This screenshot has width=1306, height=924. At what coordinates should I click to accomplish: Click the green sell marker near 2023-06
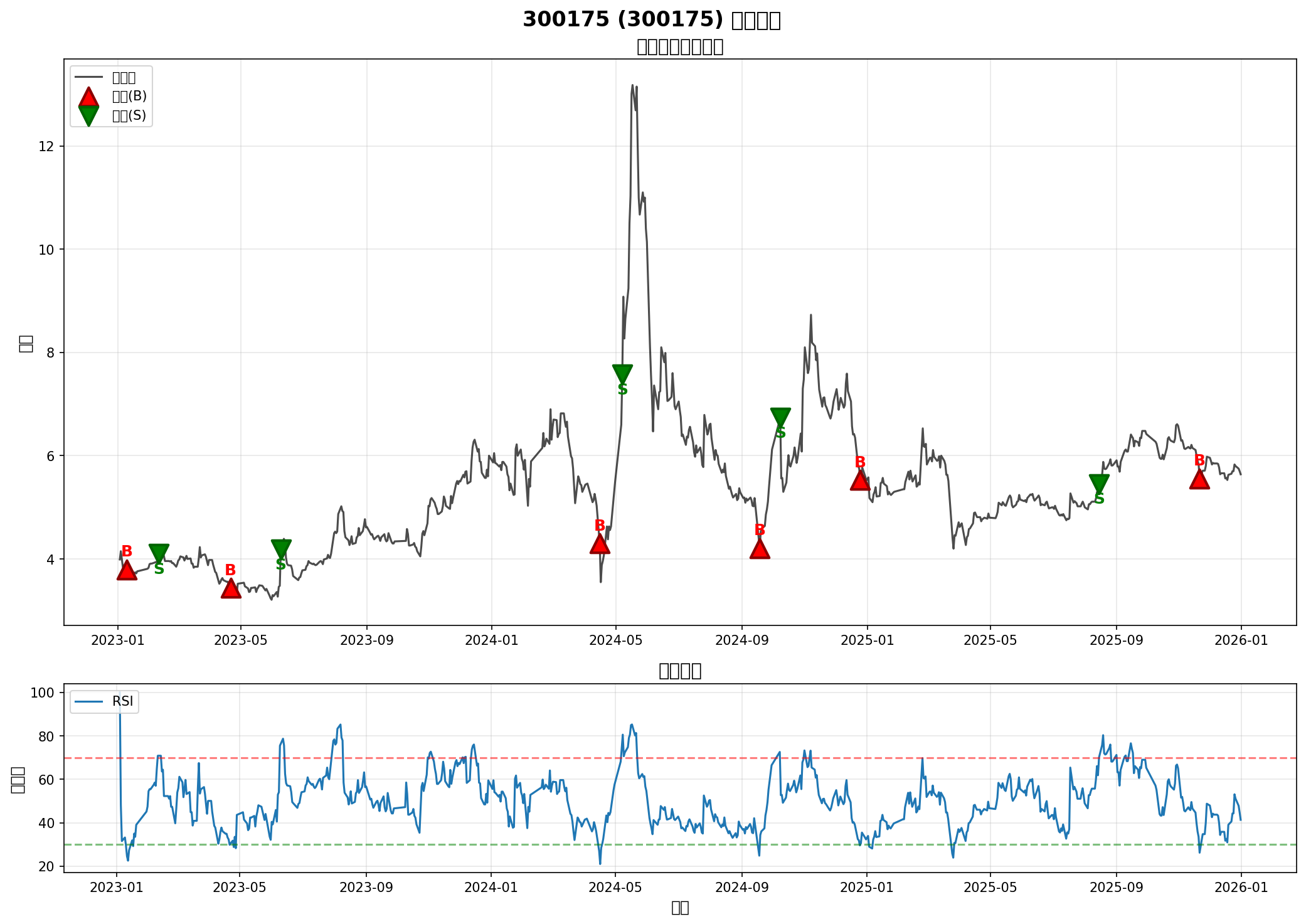(281, 548)
